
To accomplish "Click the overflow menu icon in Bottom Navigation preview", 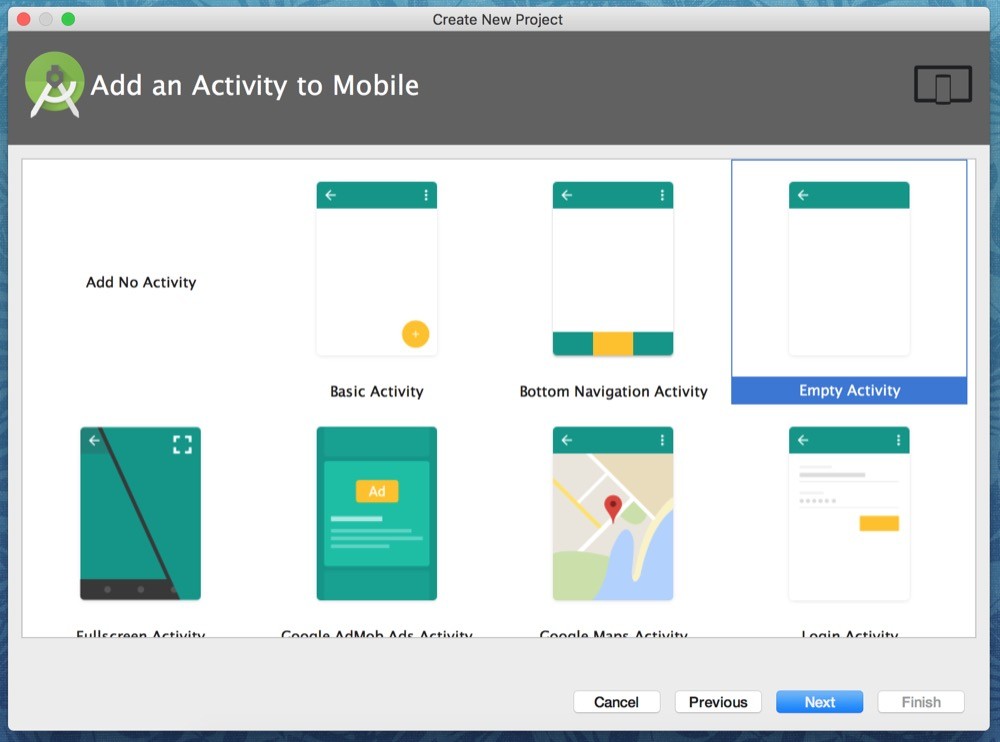I will [662, 195].
